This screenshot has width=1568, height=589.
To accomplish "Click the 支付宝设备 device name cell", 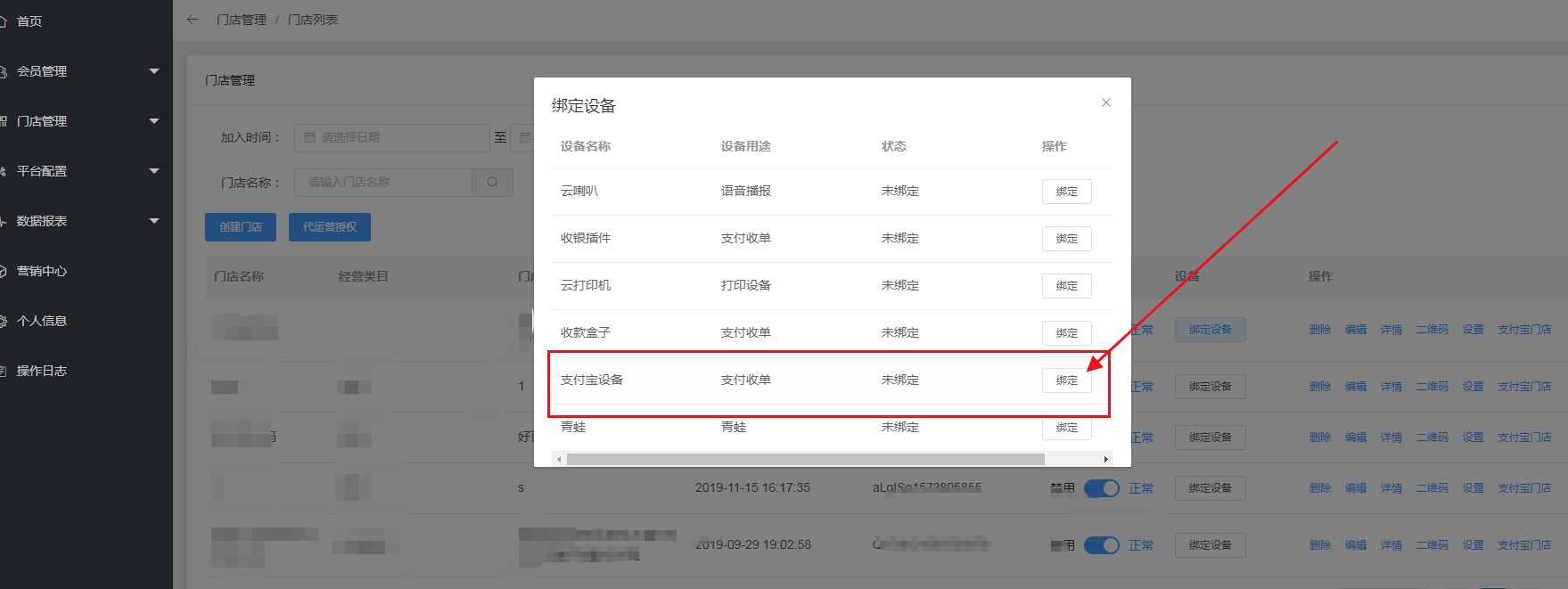I will click(x=592, y=380).
